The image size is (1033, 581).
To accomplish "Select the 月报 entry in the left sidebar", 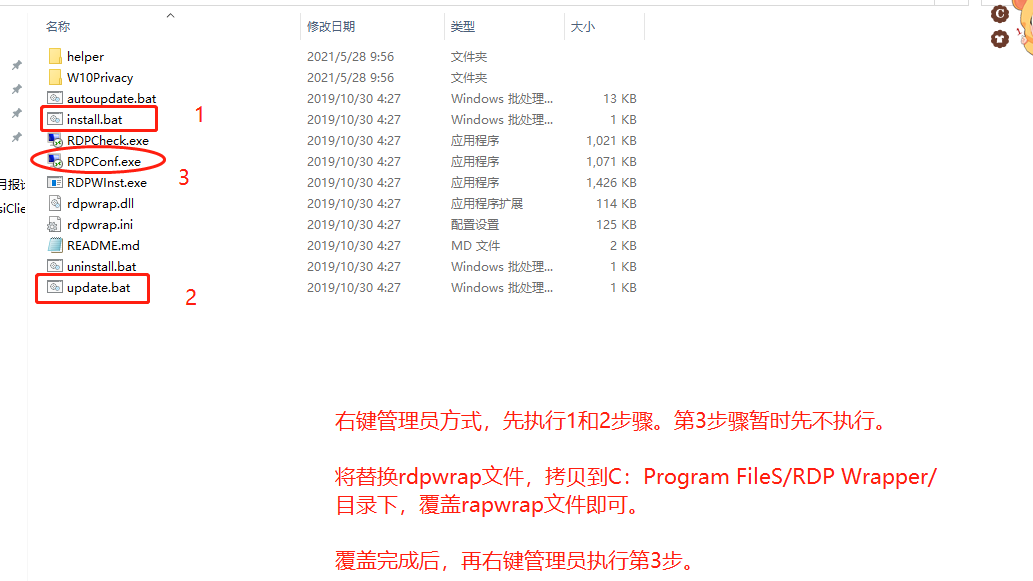I will click(x=9, y=184).
